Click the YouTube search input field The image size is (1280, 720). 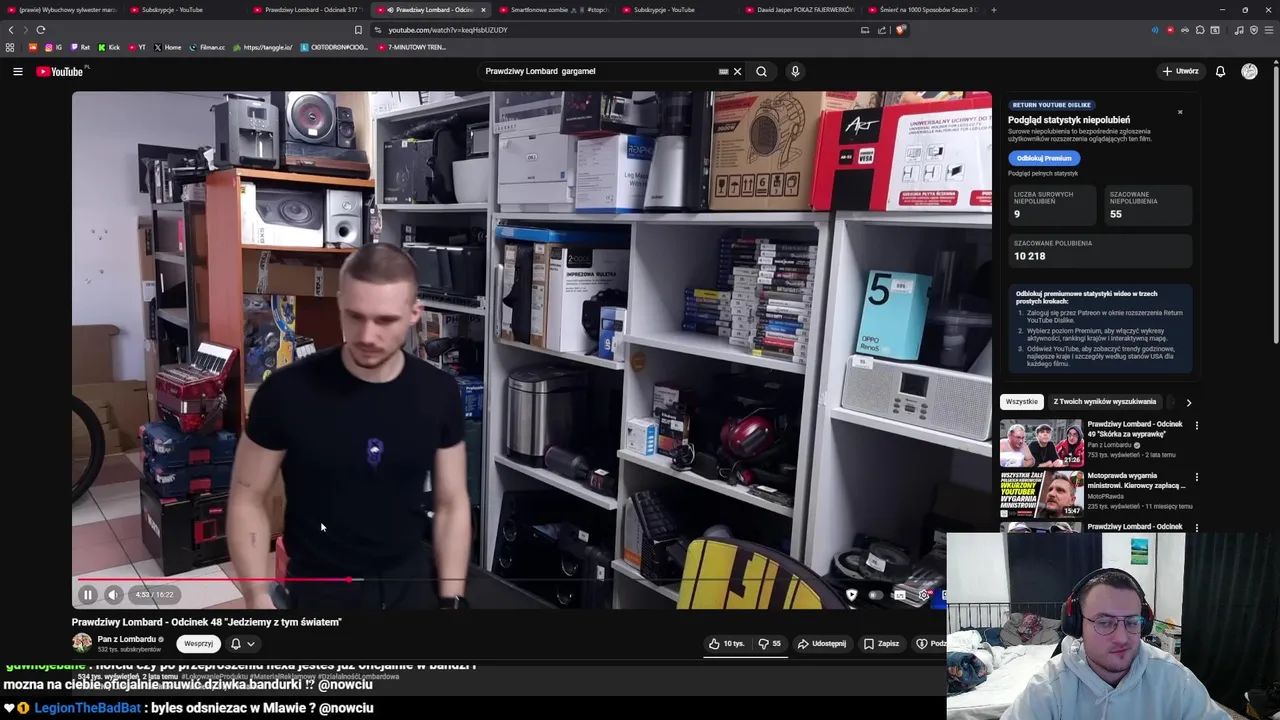(598, 71)
